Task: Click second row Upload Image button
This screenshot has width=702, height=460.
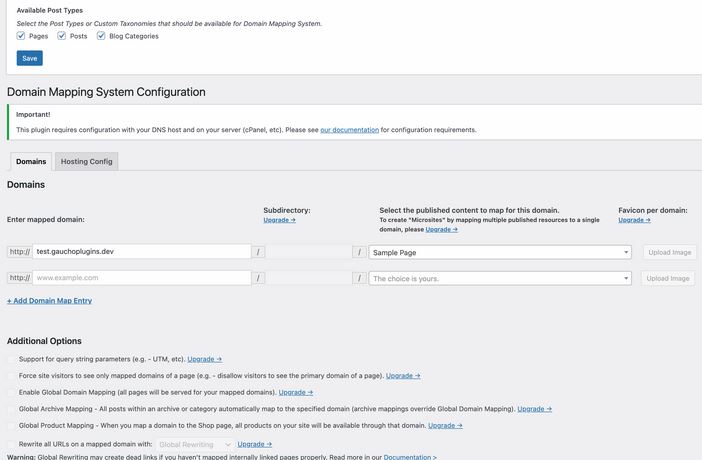Action: pos(668,278)
